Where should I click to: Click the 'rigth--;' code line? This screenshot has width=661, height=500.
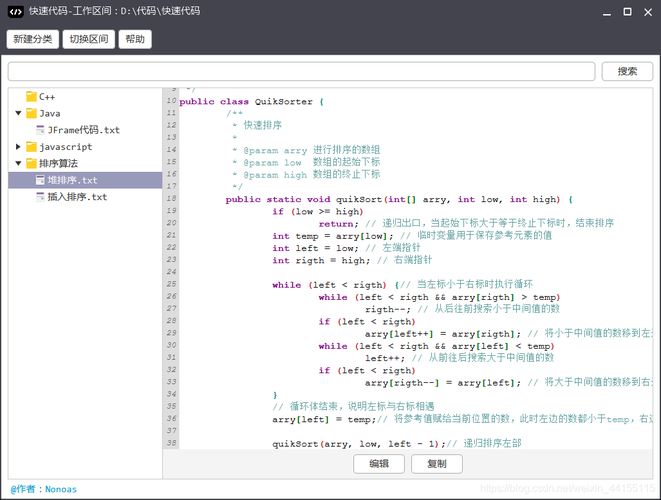pos(388,309)
